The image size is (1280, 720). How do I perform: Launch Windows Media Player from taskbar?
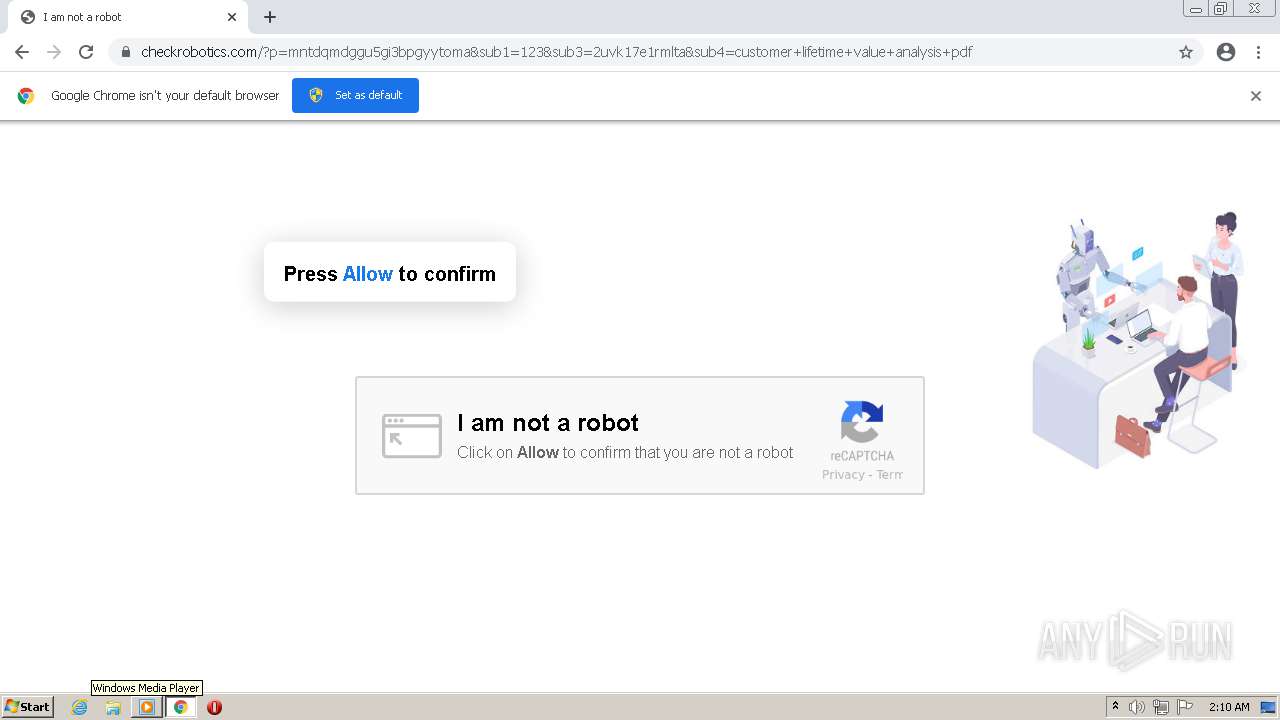[147, 707]
